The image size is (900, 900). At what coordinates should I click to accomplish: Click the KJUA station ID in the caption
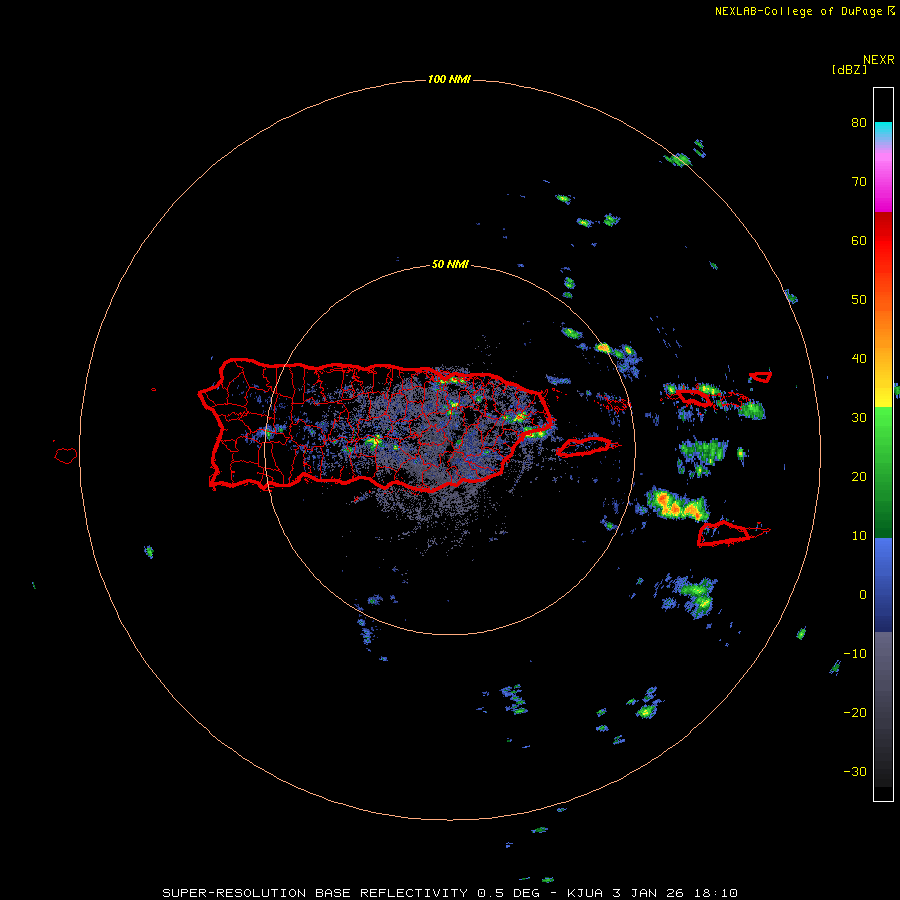(585, 893)
